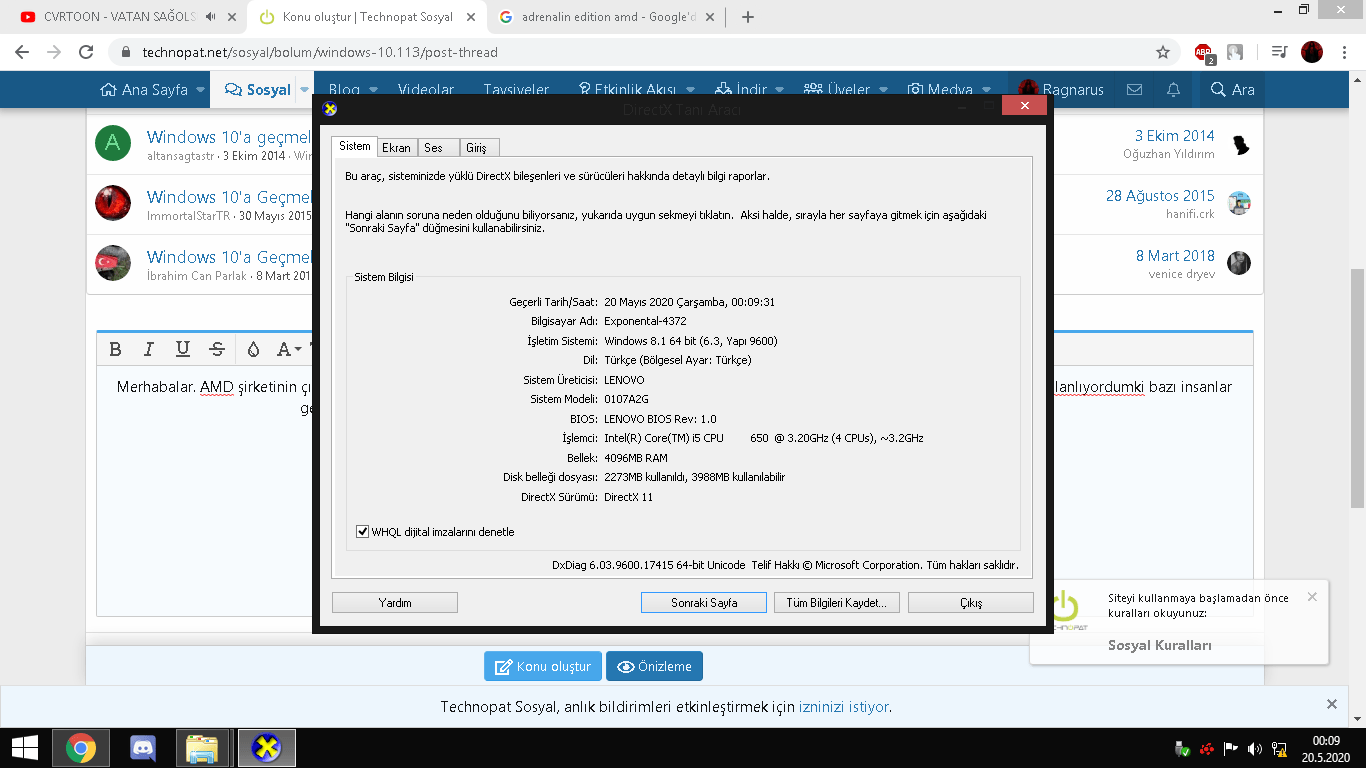Close the notification permission banner
The width and height of the screenshot is (1366, 768).
[1331, 704]
